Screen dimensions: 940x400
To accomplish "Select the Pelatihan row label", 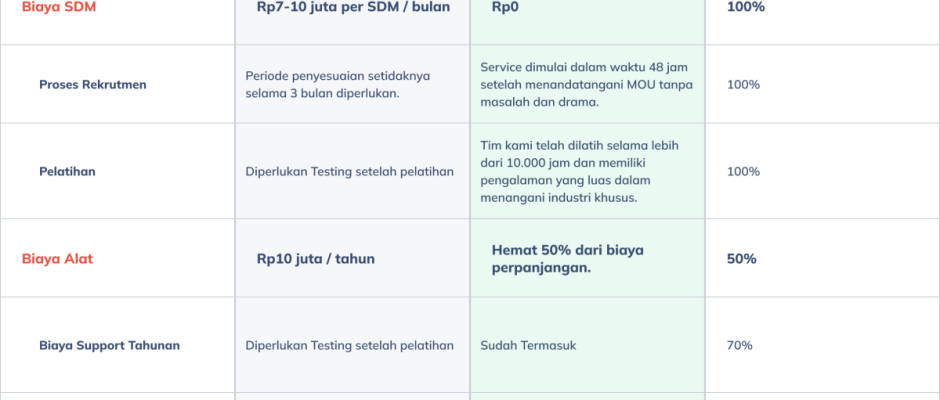I will click(68, 171).
